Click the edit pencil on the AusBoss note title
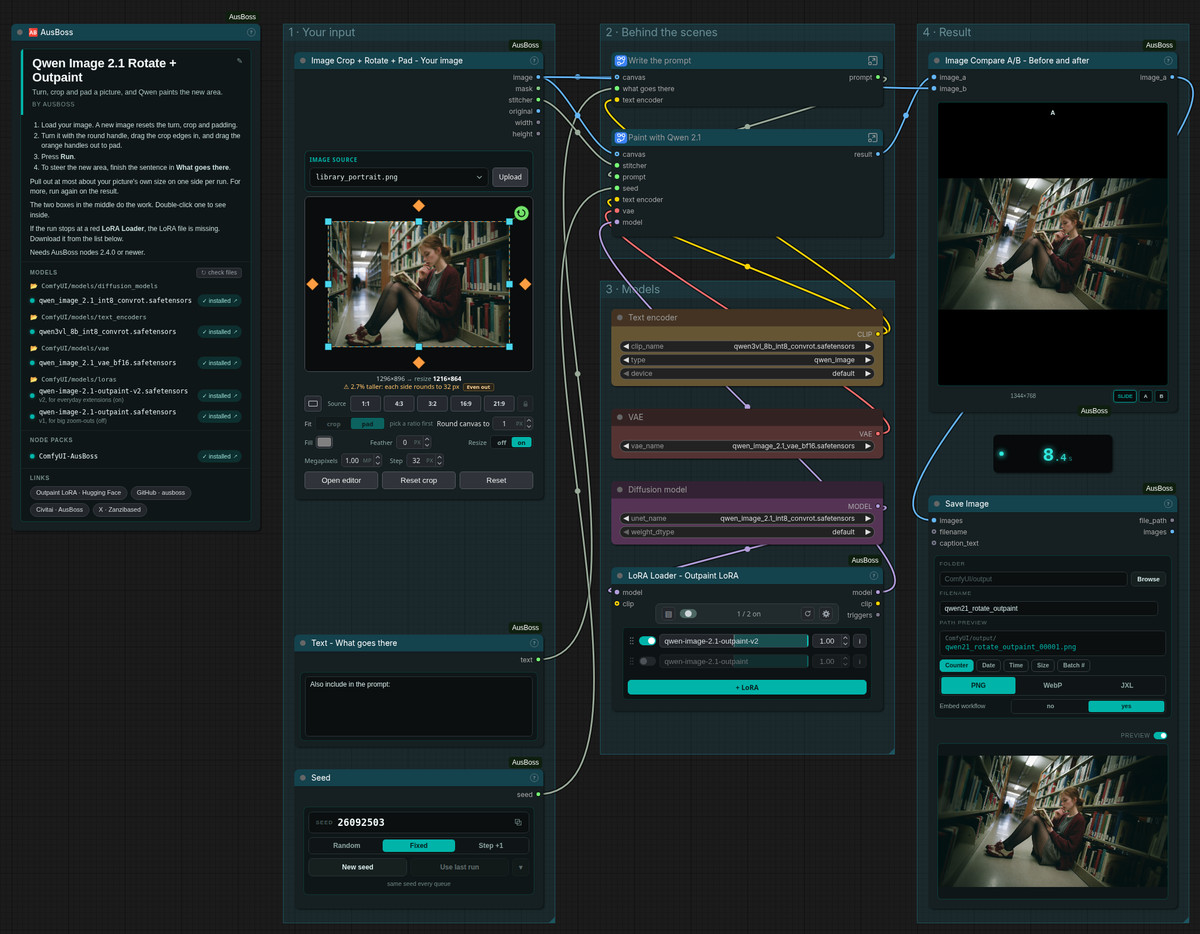1200x934 pixels. 239,61
